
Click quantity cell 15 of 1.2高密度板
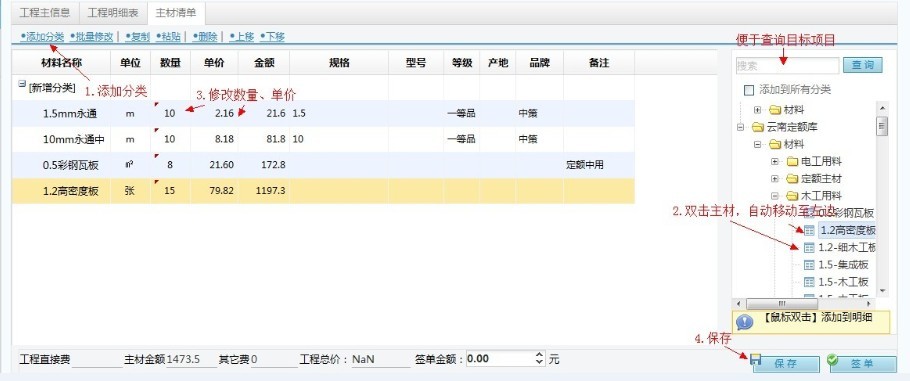click(170, 190)
